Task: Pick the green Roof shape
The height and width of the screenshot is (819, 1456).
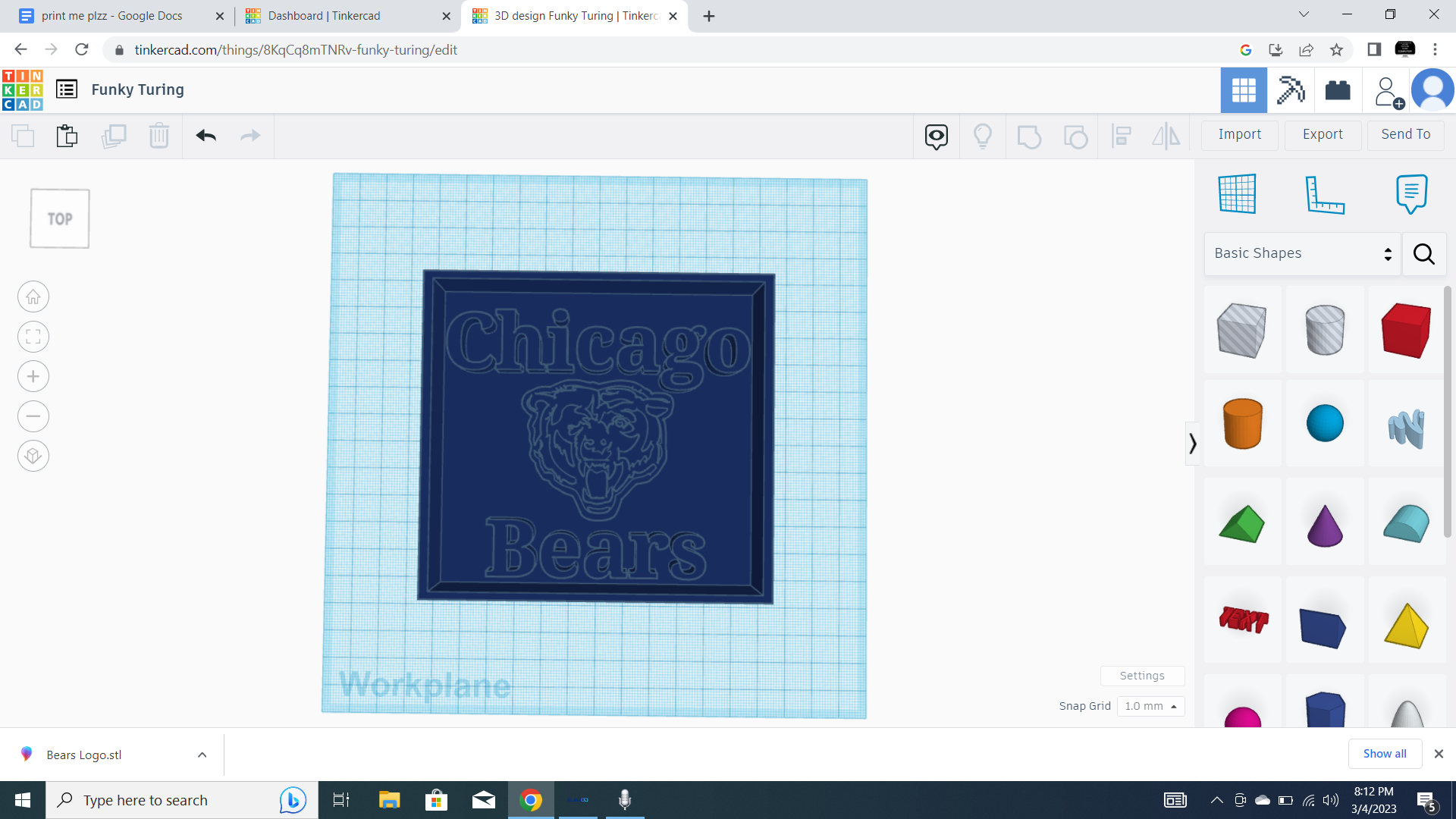Action: pos(1242,523)
